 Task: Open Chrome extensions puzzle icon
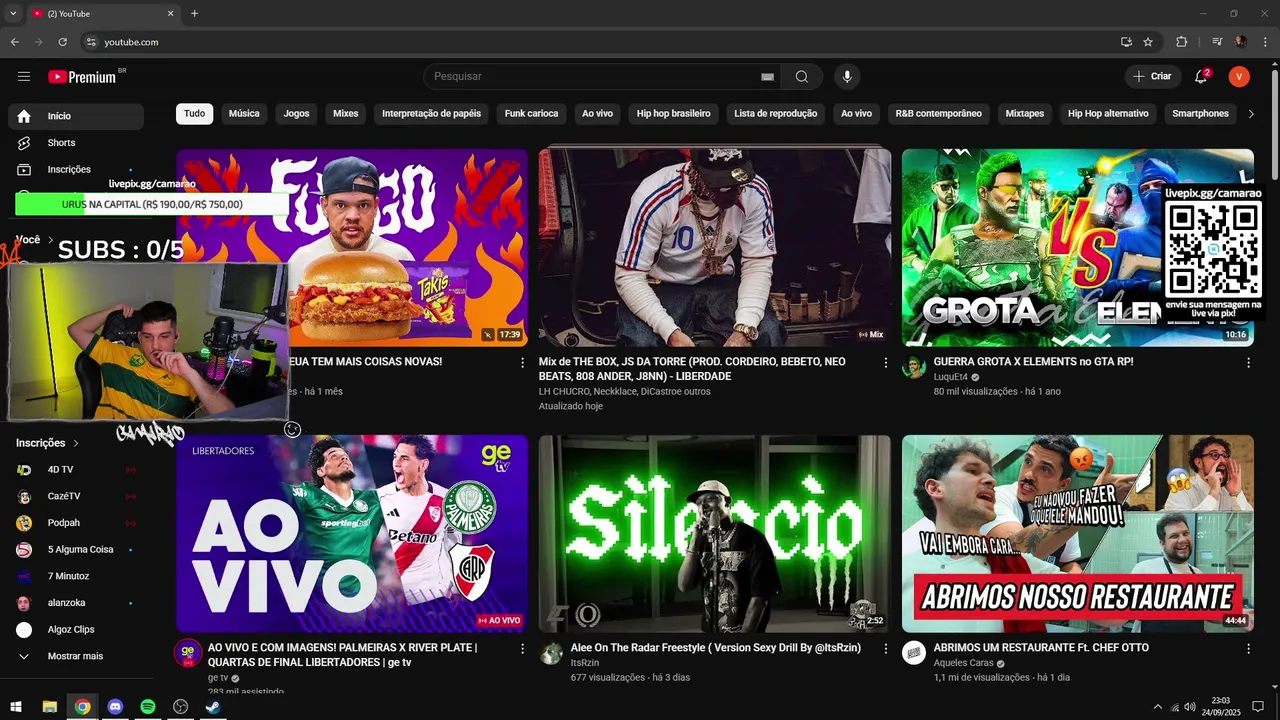coord(1182,42)
